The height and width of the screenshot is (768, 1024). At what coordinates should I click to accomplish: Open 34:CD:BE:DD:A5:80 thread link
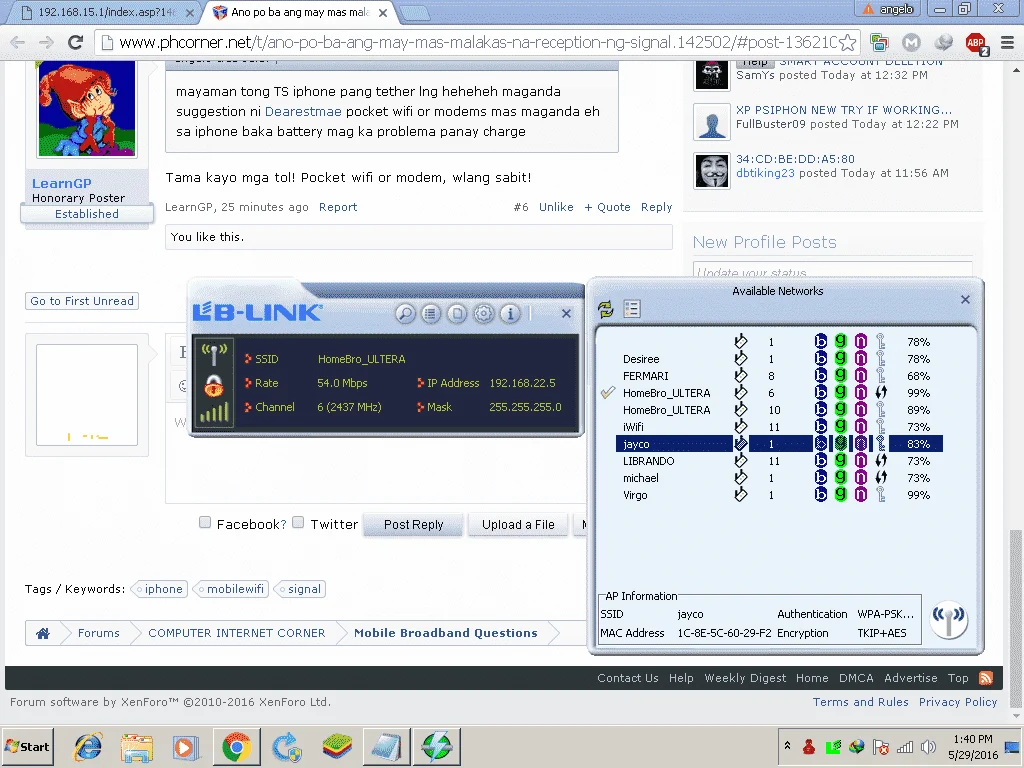click(x=795, y=159)
